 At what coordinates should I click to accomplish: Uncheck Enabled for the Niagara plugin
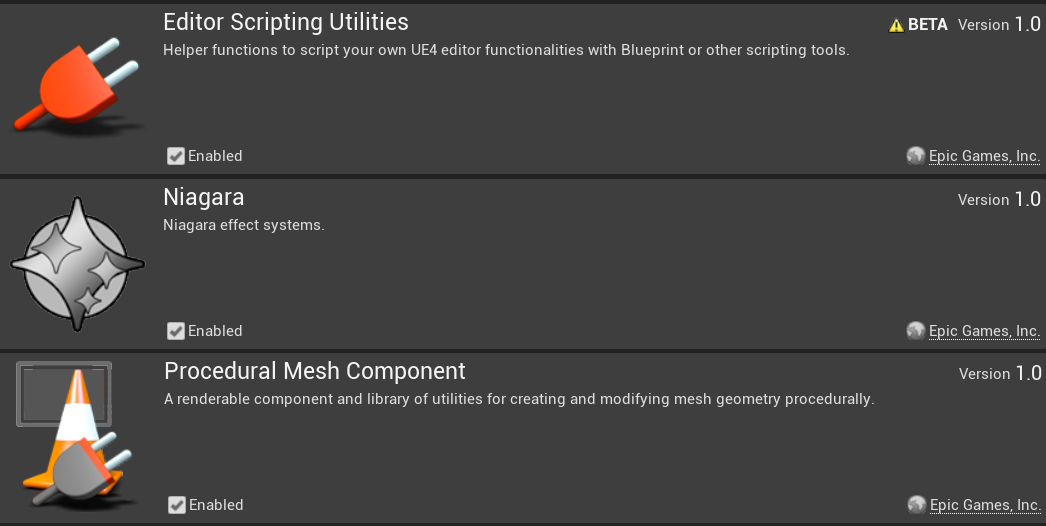pos(175,331)
